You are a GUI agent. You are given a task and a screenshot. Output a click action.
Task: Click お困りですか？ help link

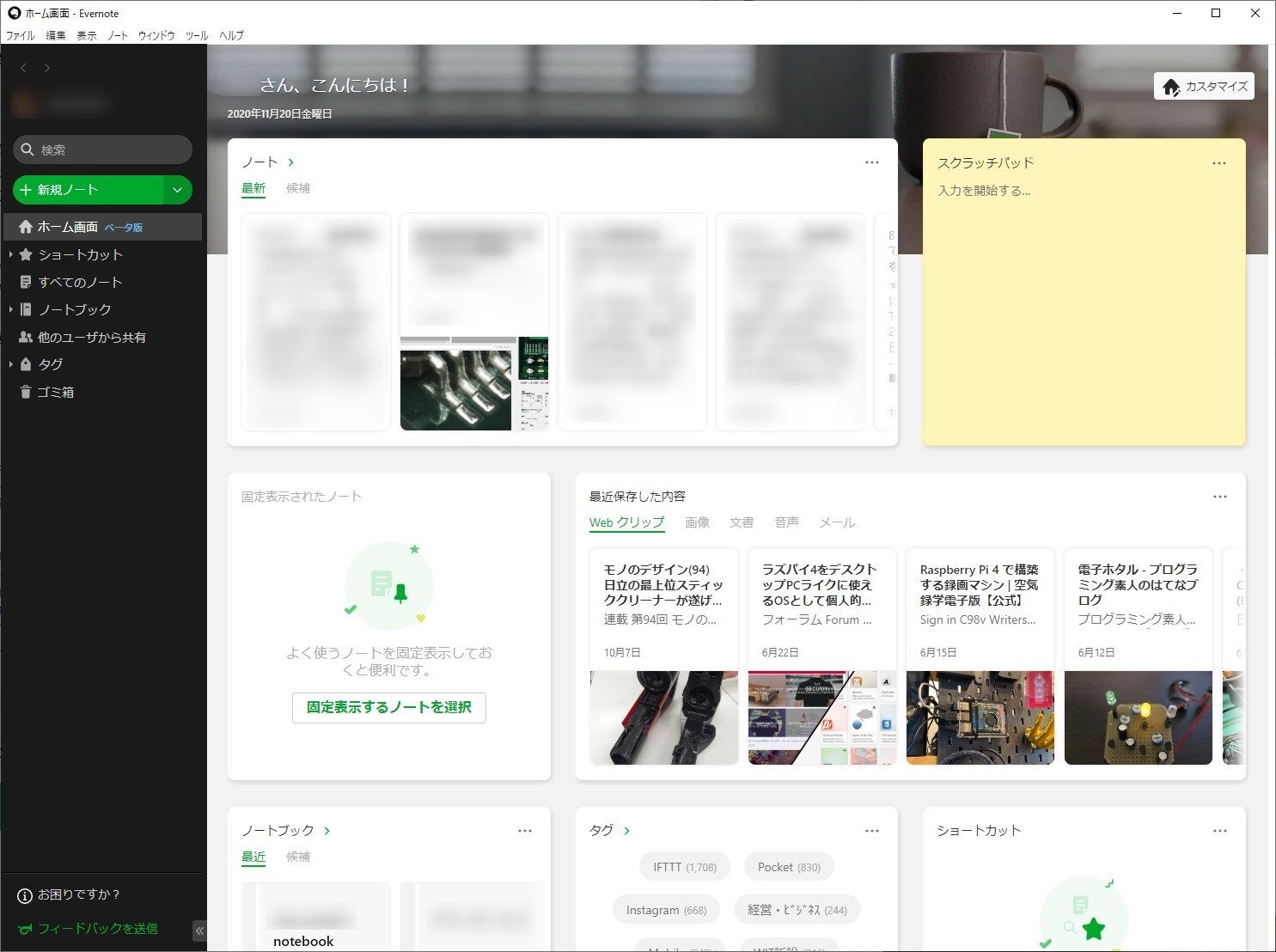pos(79,895)
